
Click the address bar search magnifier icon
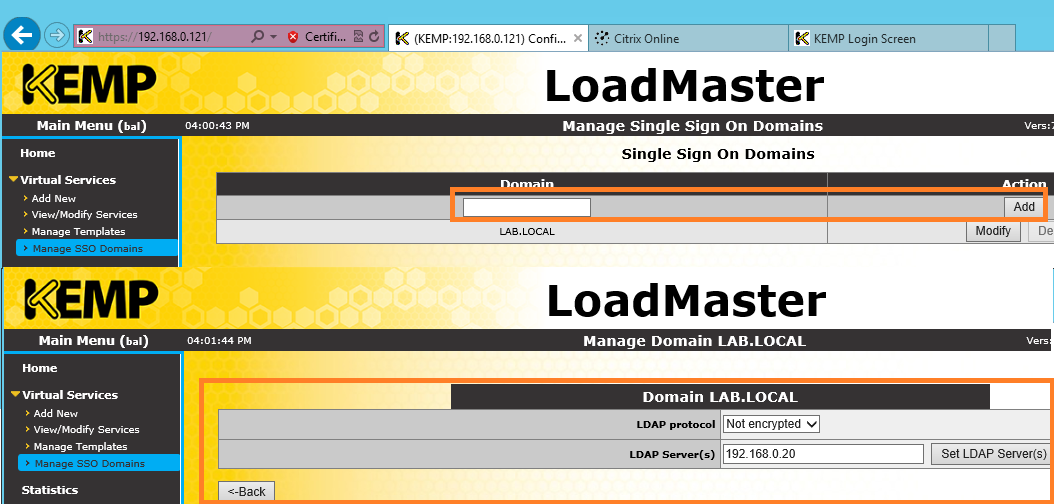click(x=257, y=37)
